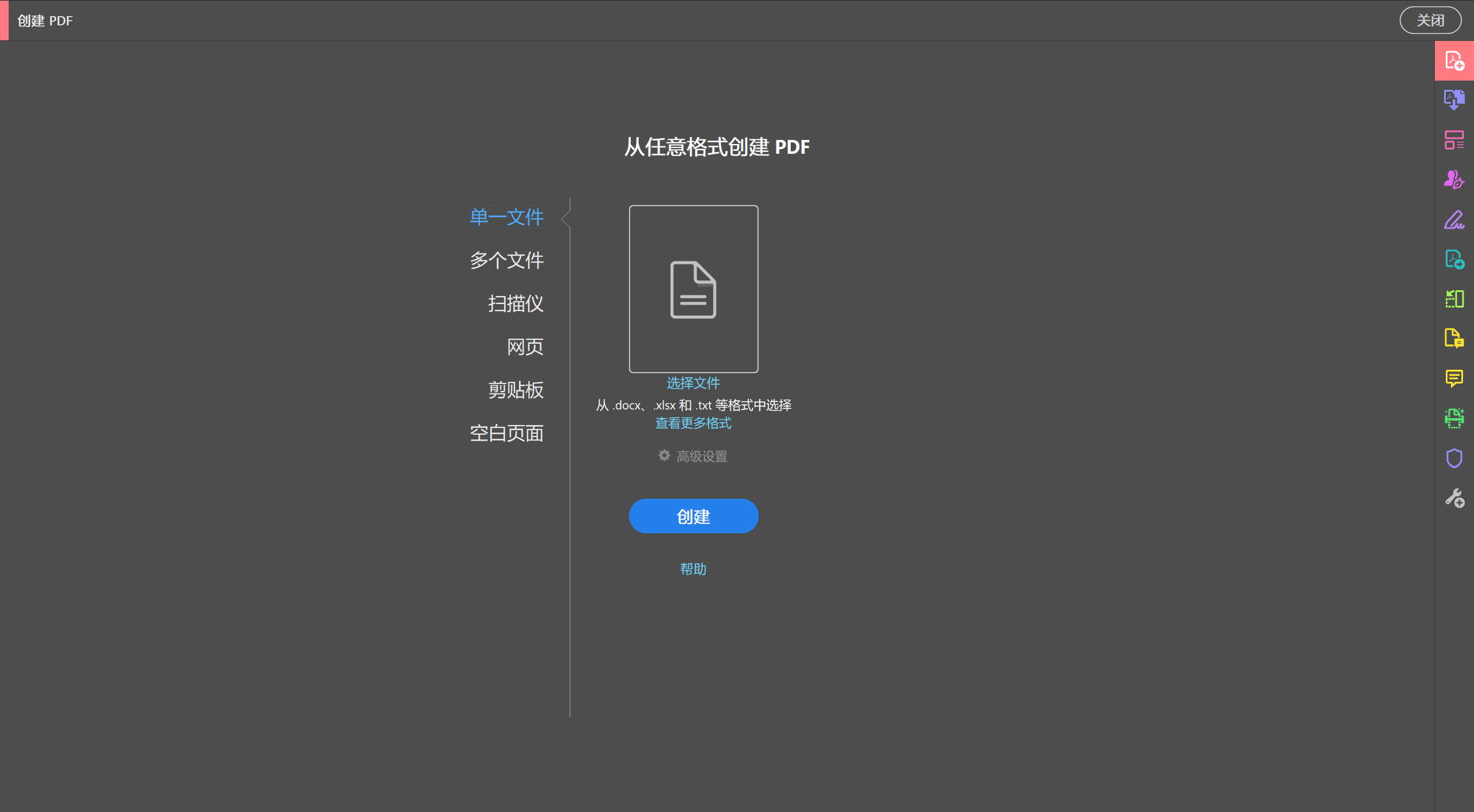
Task: Open the green Organize Pages icon
Action: (x=1454, y=299)
